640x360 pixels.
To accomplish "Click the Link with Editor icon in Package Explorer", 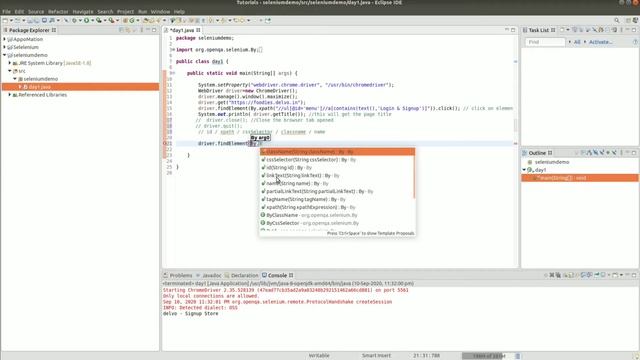I will click(128, 30).
